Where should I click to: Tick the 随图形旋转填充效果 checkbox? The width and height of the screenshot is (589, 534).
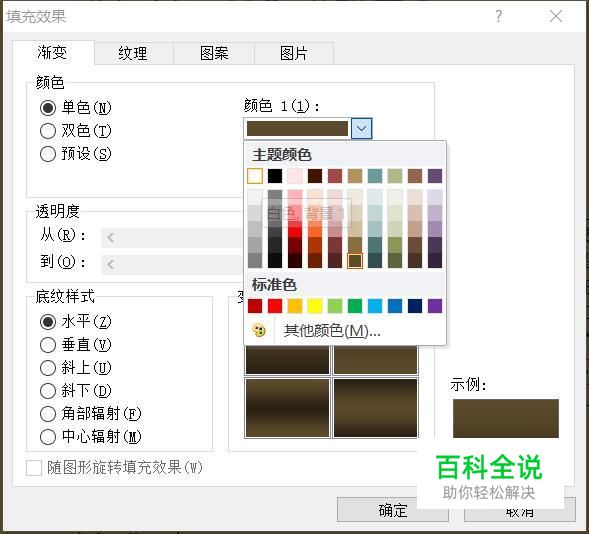pyautogui.click(x=34, y=468)
